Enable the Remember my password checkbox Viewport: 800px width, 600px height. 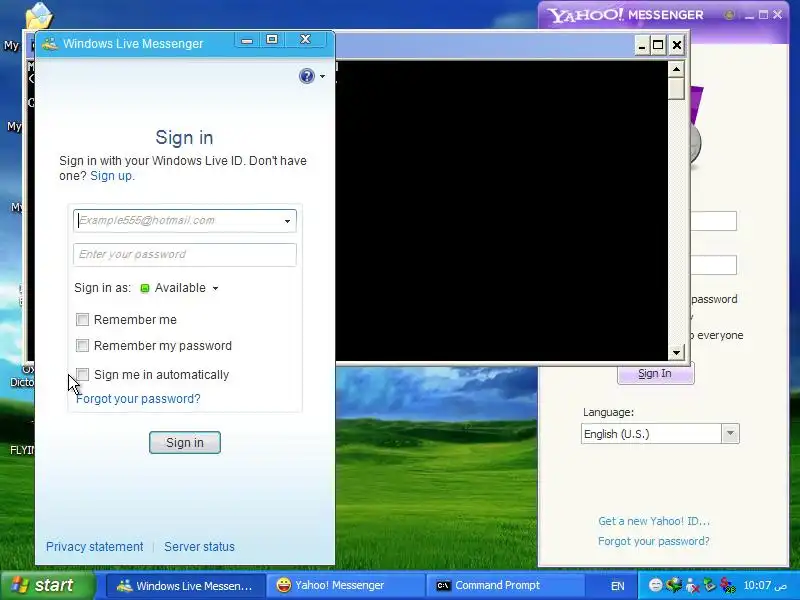82,345
